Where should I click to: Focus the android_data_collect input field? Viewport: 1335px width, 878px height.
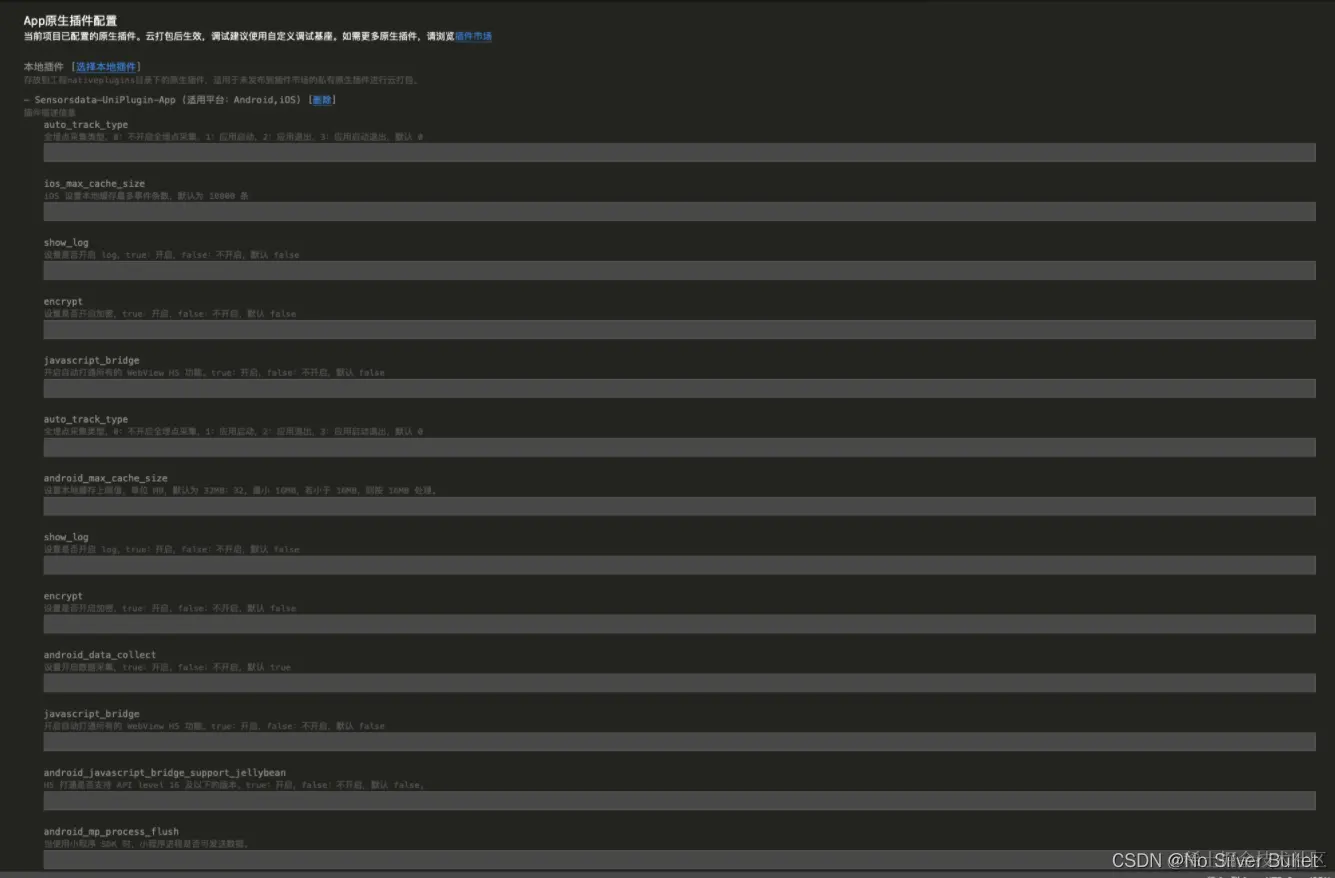pyautogui.click(x=679, y=683)
